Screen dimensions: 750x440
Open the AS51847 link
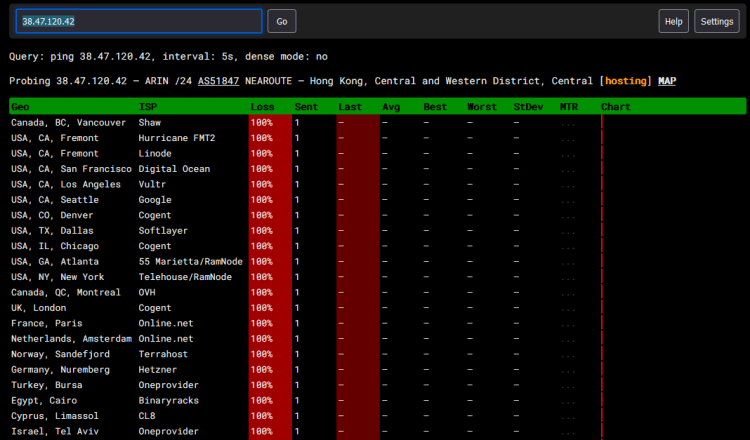click(x=219, y=81)
